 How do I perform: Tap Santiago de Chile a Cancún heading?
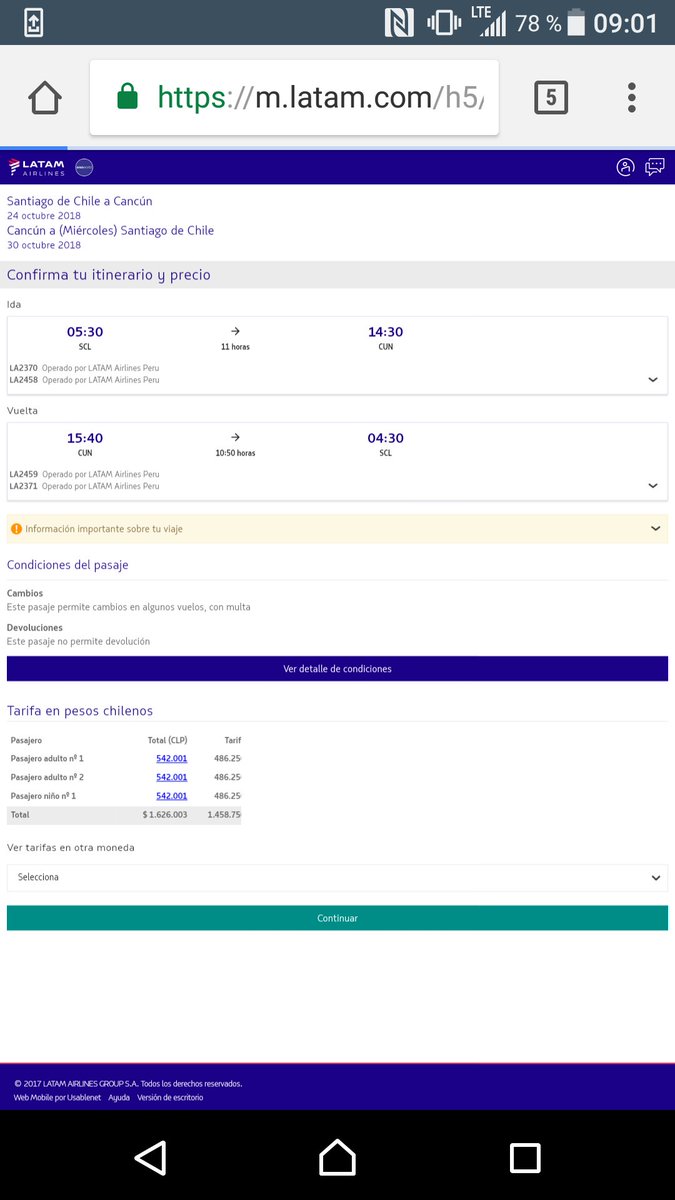[80, 201]
